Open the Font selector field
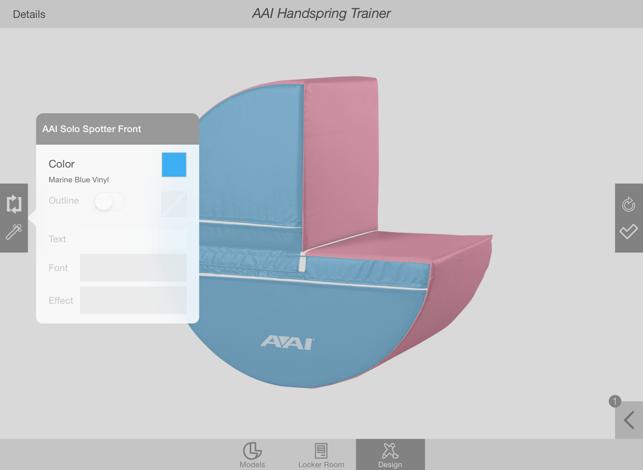Viewport: 643px width, 470px height. tap(133, 267)
